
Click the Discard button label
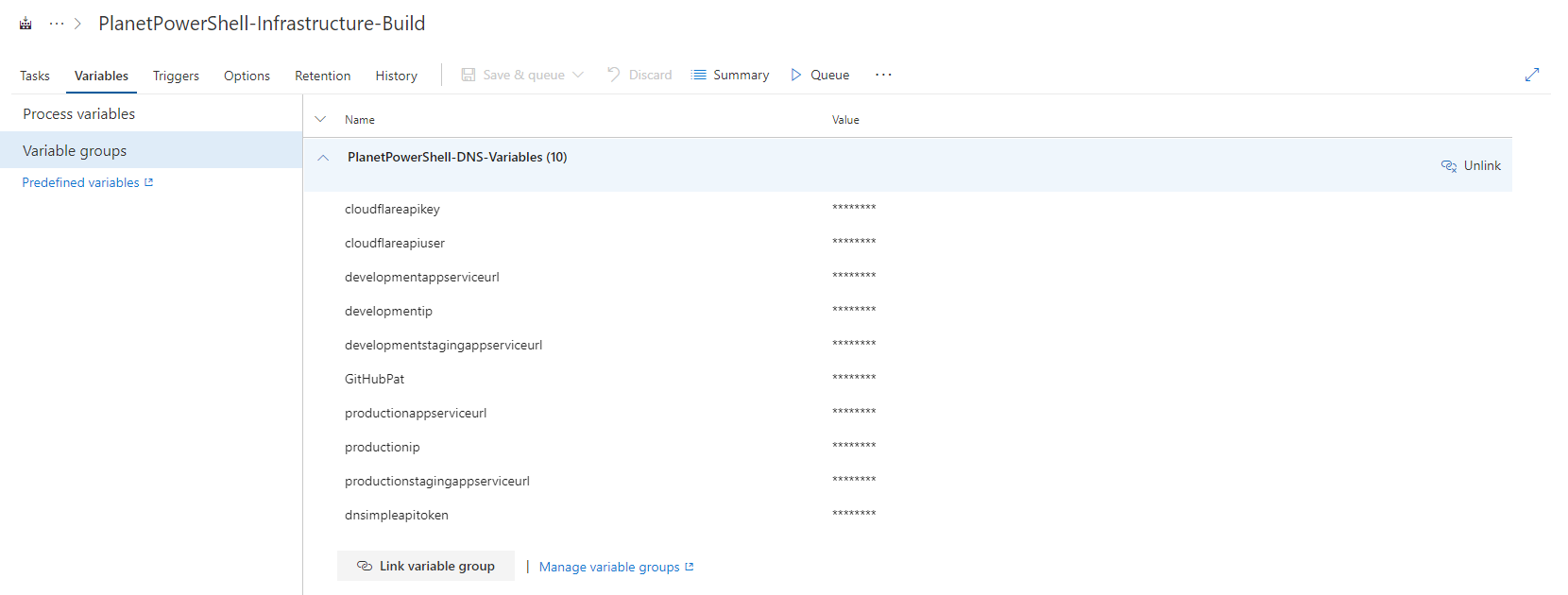[650, 75]
